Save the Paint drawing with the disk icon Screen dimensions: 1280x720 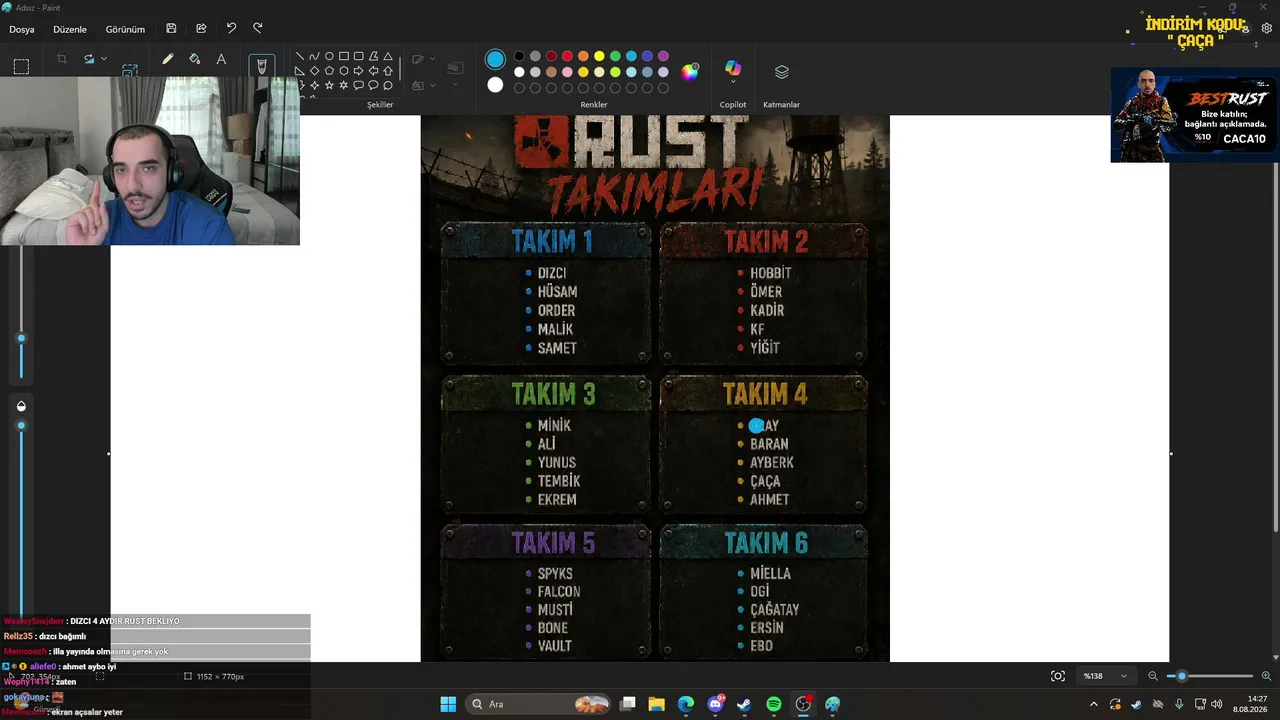171,29
